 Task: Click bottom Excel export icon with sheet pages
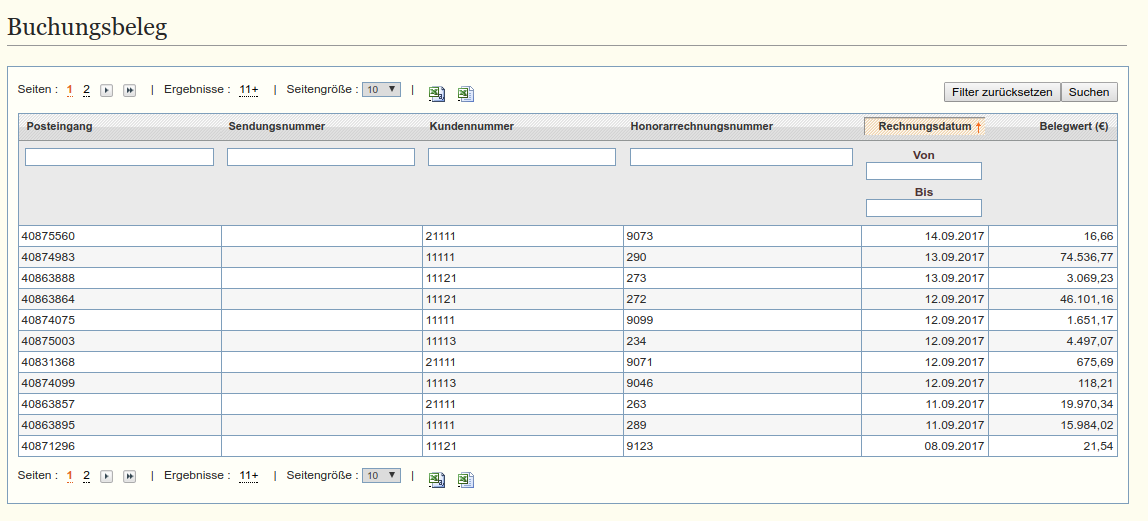tap(466, 479)
